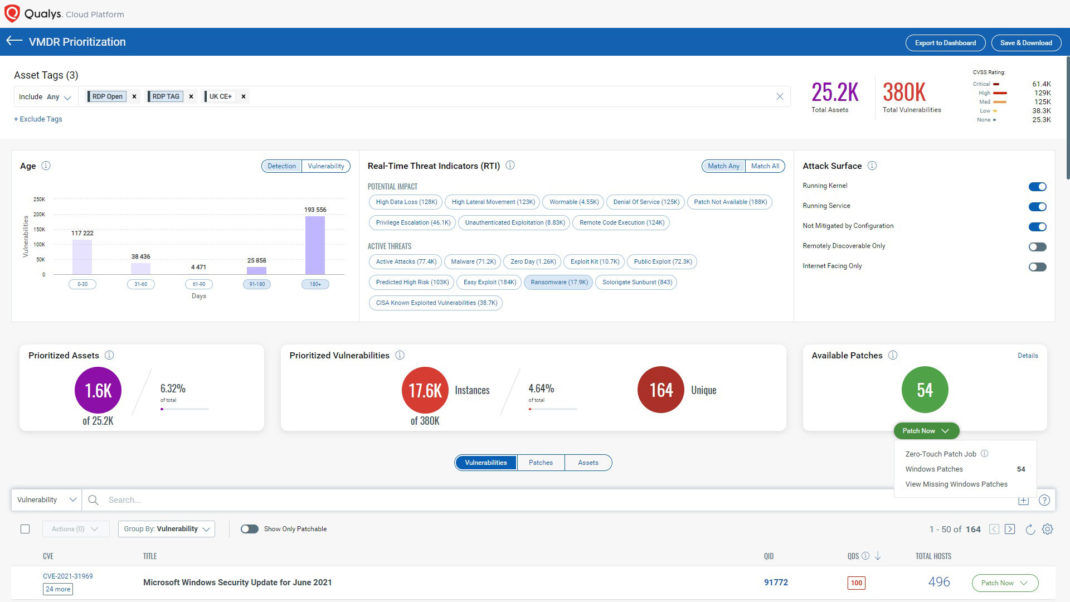
Task: Remove the RDP TAG tag
Action: coord(191,96)
